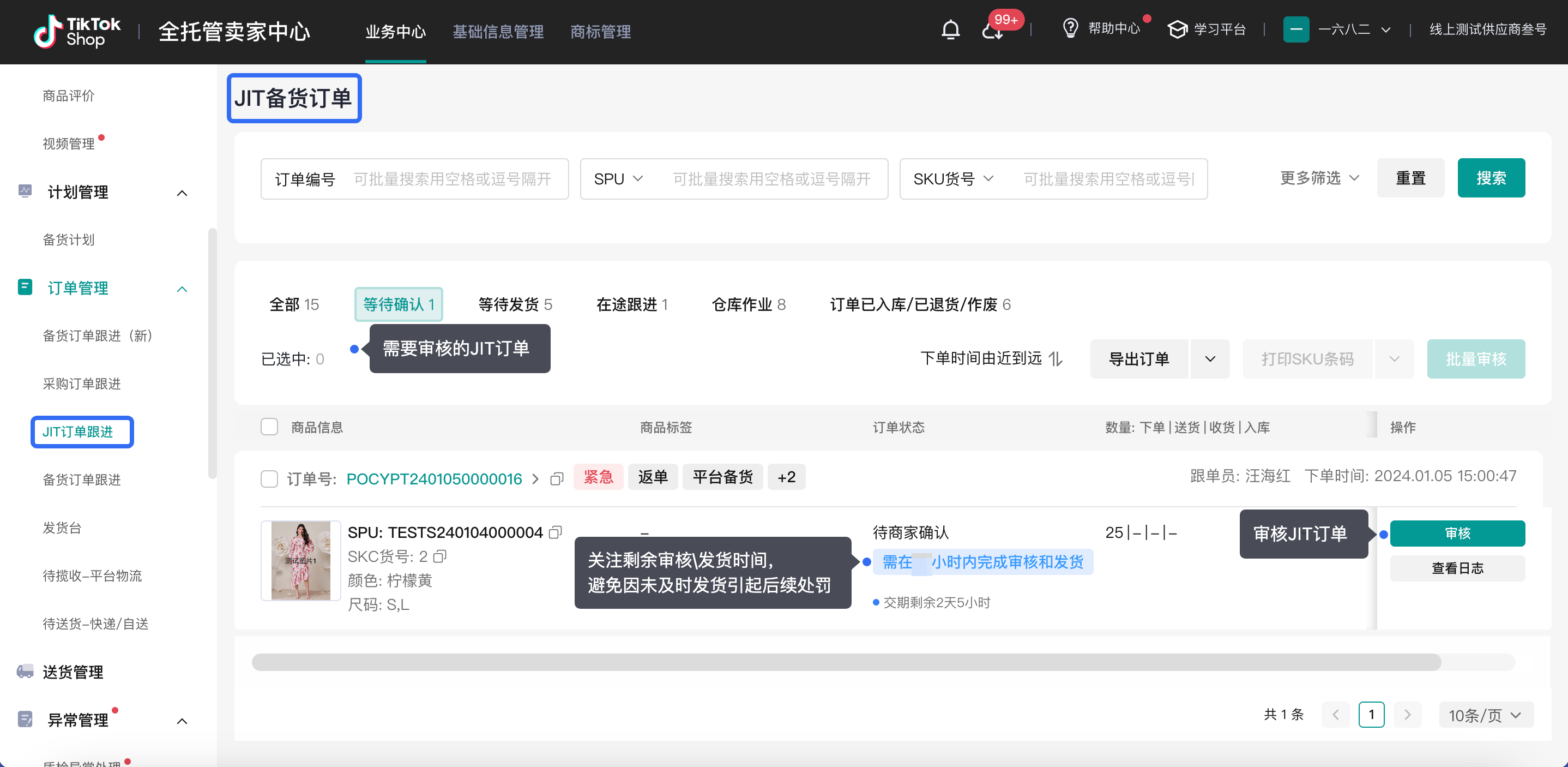
Task: Check the order POCYPT2401050000016 checkbox
Action: click(x=269, y=479)
